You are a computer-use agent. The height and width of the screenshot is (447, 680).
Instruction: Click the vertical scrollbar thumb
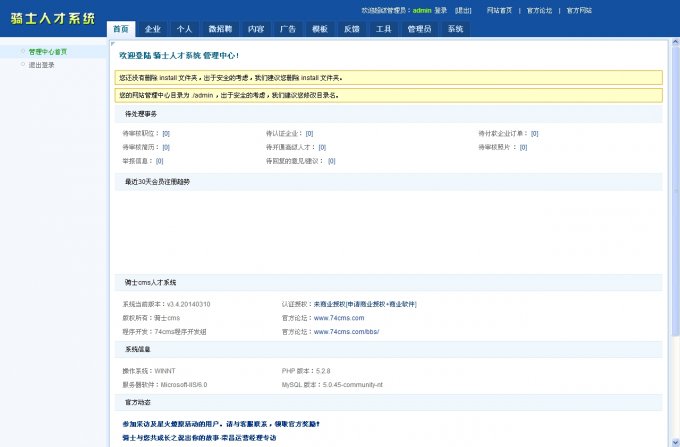675,191
